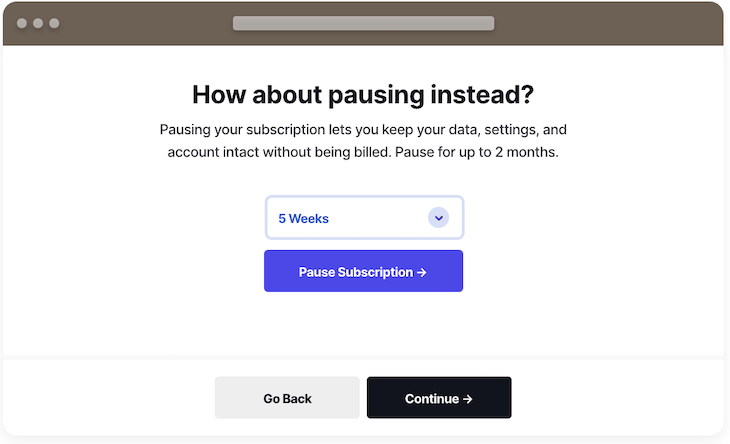Click the 'How about pausing instead?' heading
Image resolution: width=730 pixels, height=444 pixels.
click(363, 94)
